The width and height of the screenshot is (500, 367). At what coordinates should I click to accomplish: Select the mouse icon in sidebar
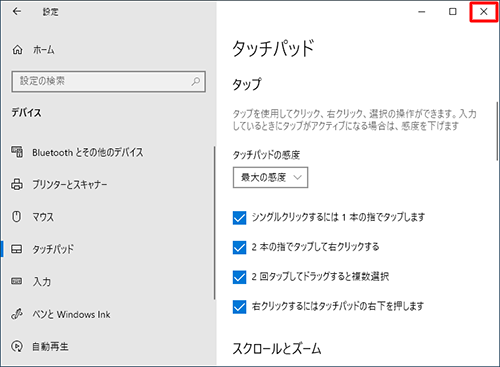[x=17, y=217]
